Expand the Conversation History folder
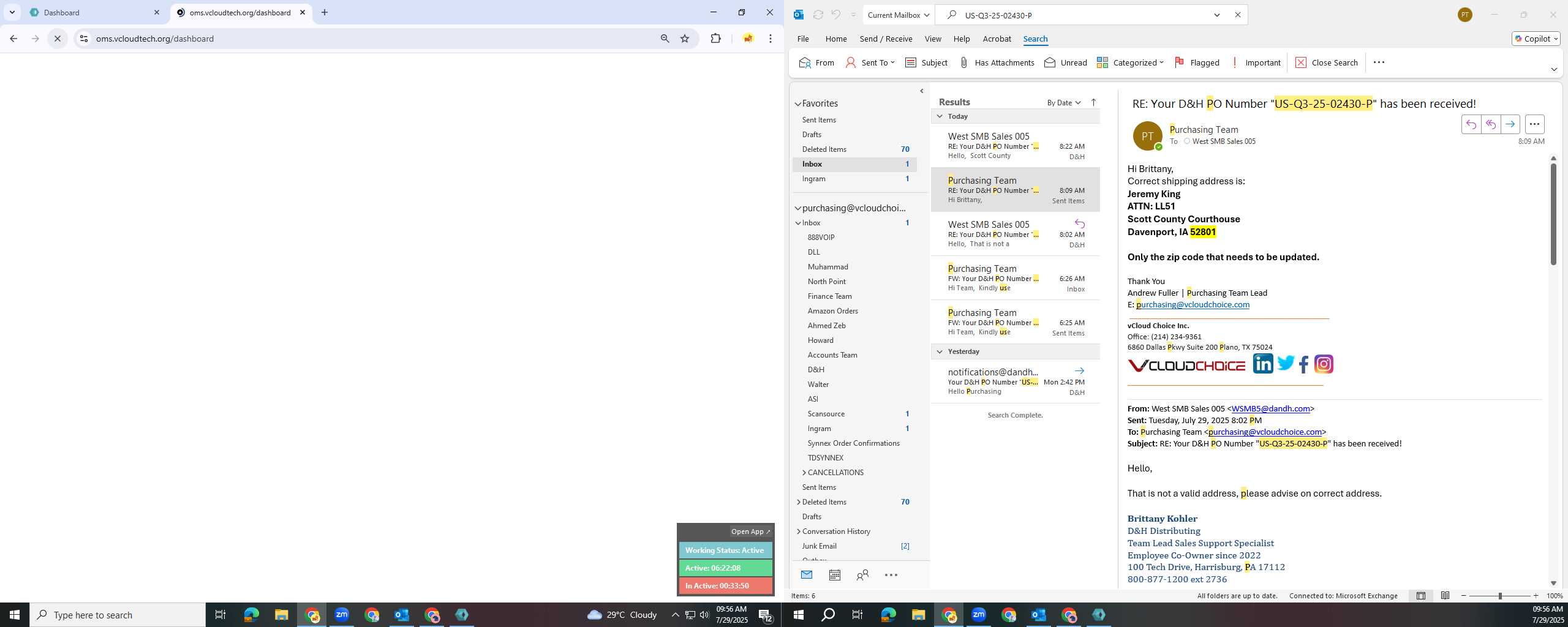Image resolution: width=1568 pixels, height=627 pixels. click(x=798, y=531)
